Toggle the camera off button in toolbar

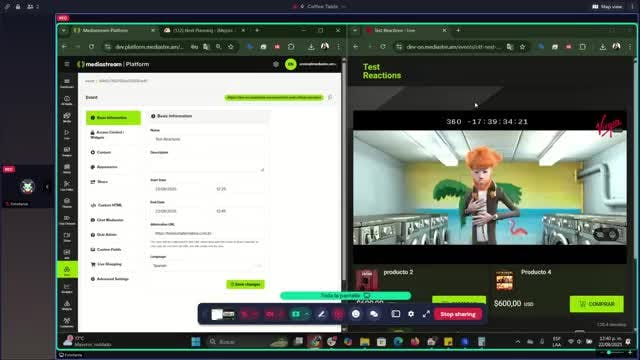[270, 314]
